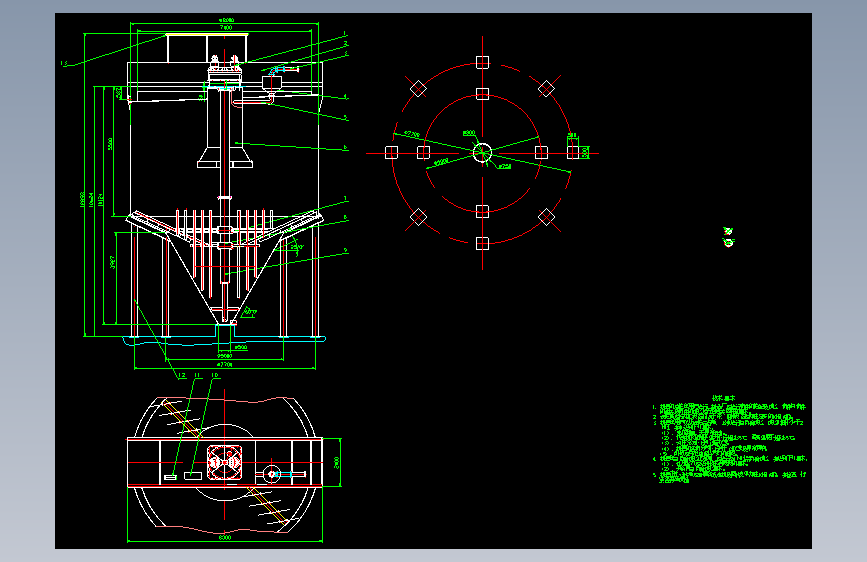Pick callout number 13 left of canopy
867x562 pixels.
(x=64, y=64)
